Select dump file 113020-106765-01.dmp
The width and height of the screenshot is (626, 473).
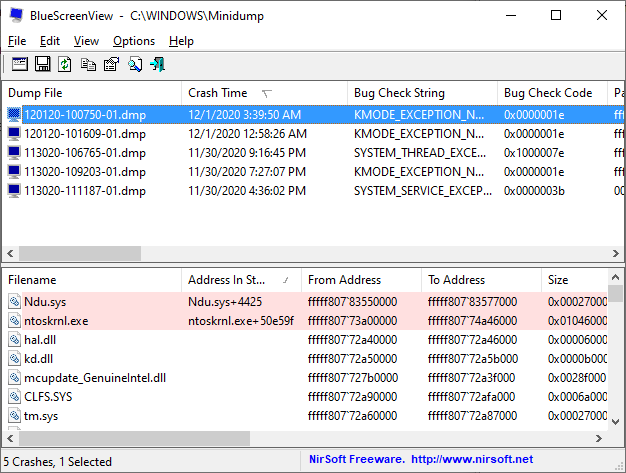85,152
